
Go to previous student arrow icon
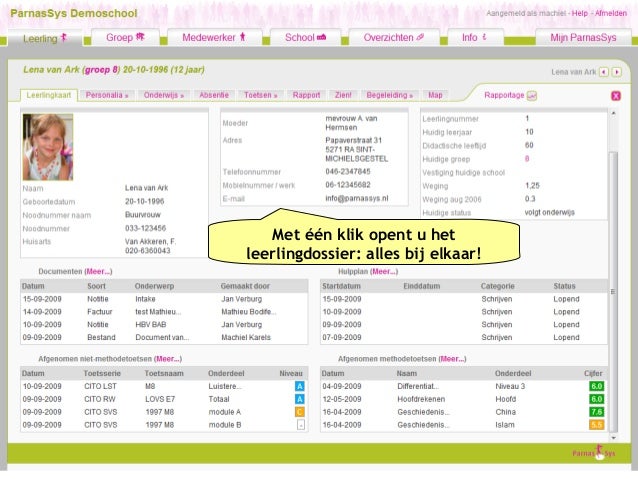coord(604,72)
